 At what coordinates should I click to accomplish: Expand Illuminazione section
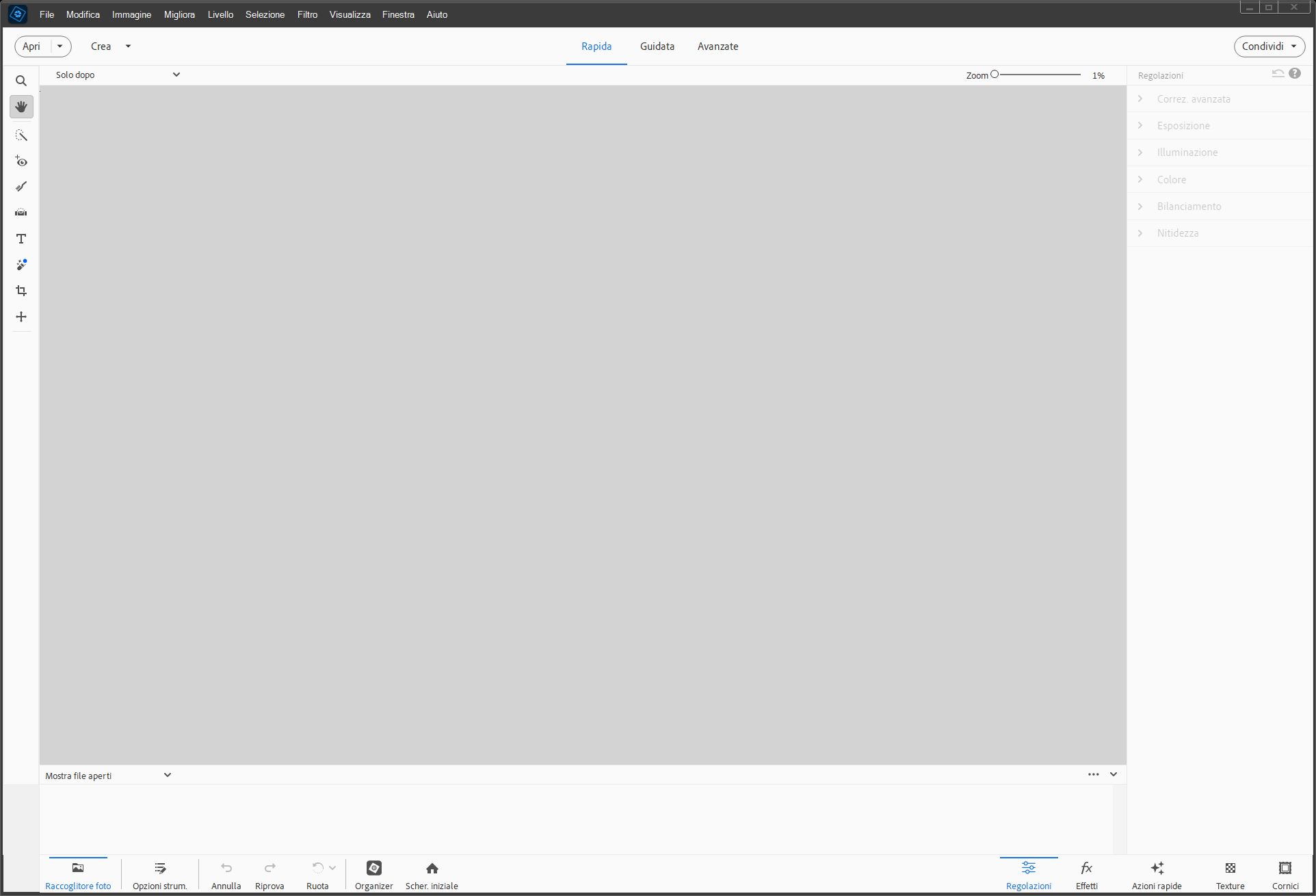click(x=1220, y=153)
